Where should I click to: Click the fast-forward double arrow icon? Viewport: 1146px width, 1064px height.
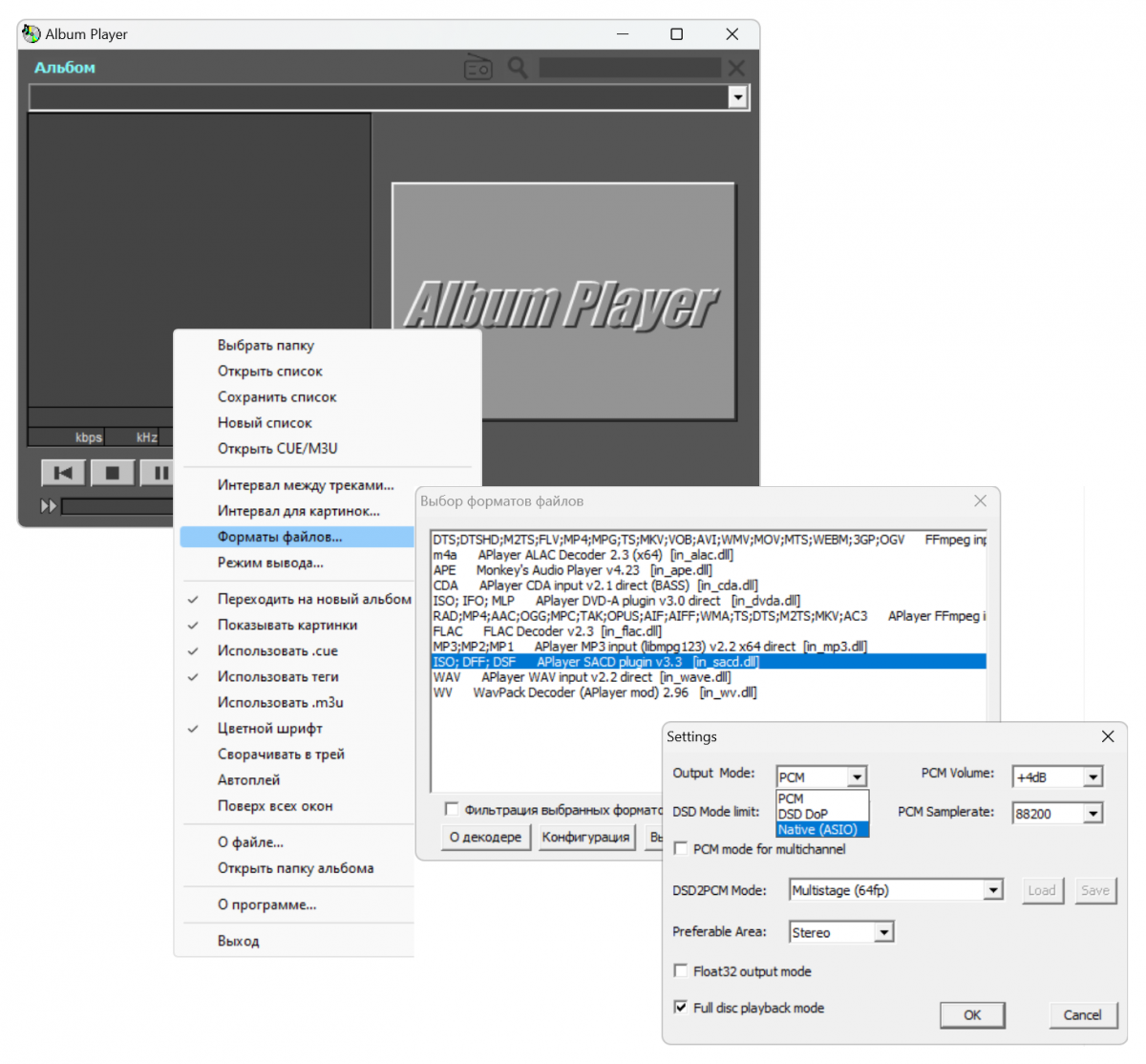[48, 506]
